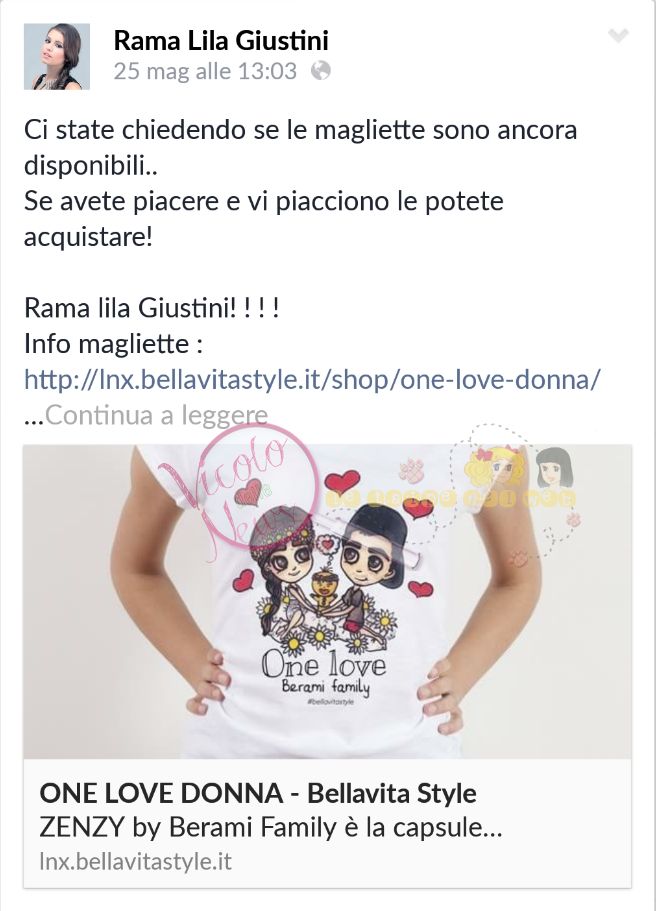Screen dimensions: 656x911
Task: Click the ONE LOVE DONNA - Bellavita Style title
Action: tap(258, 793)
